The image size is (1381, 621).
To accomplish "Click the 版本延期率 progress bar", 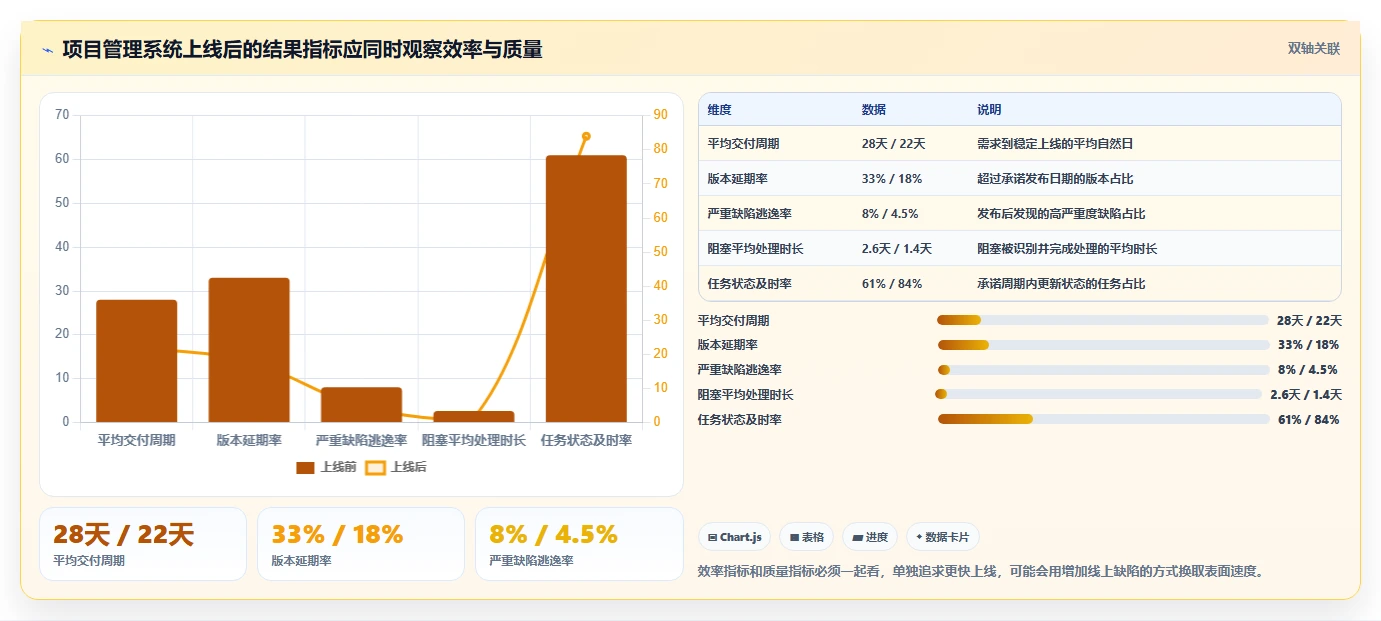I will [1103, 345].
